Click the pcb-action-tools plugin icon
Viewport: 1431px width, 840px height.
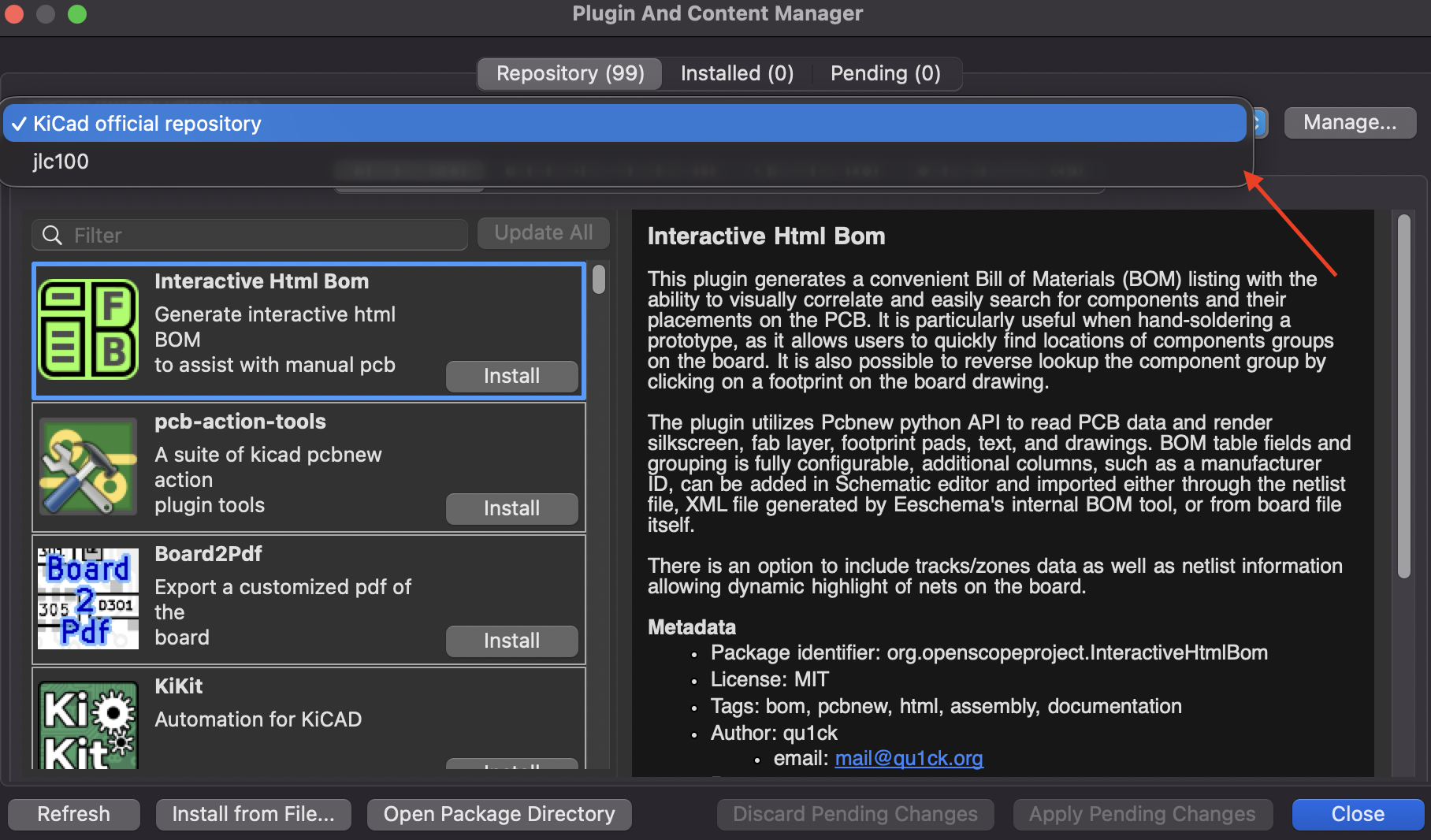(87, 466)
